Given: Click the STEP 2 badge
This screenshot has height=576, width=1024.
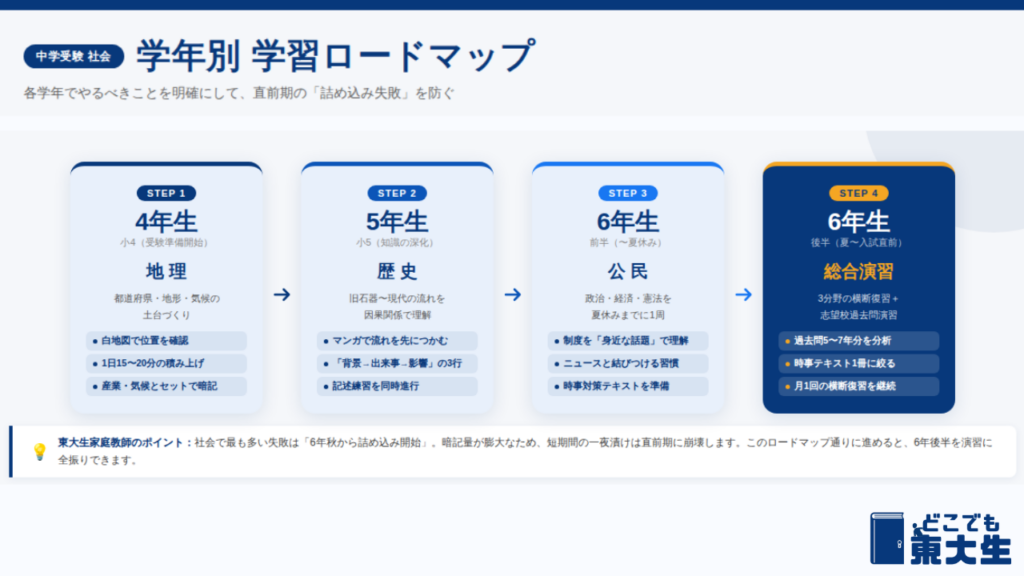Looking at the screenshot, I should 397,193.
